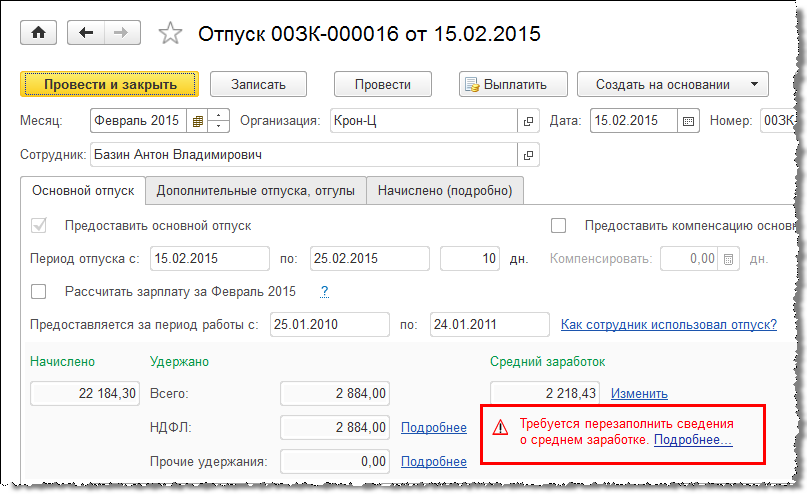
Task: Click the vacation days count field 10
Action: click(x=470, y=259)
